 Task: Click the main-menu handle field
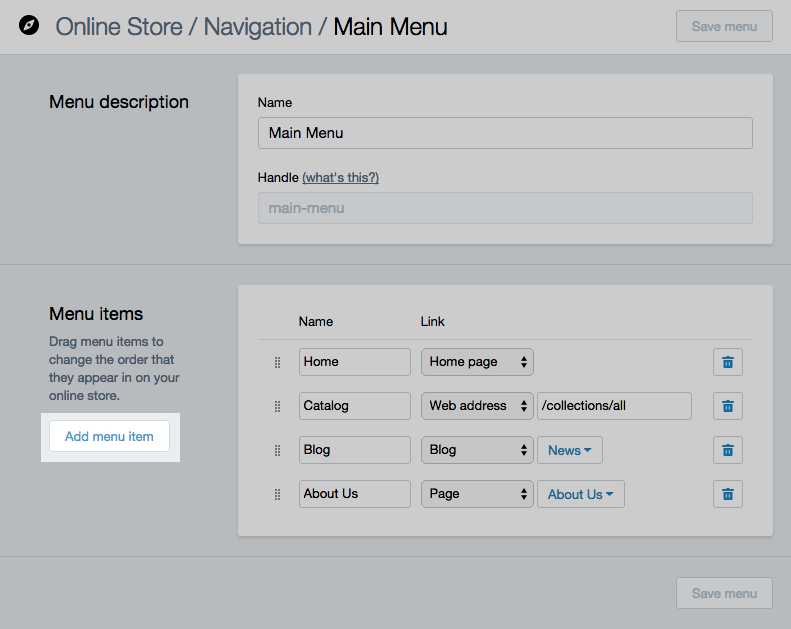pyautogui.click(x=505, y=208)
